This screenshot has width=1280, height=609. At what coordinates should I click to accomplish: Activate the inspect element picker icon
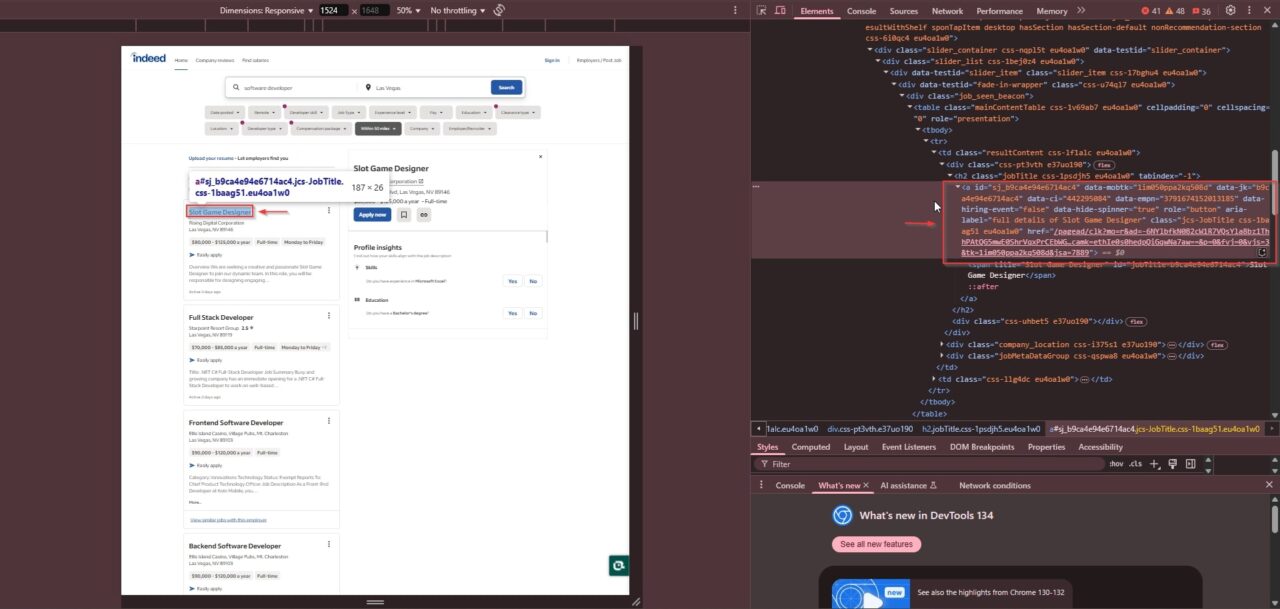pos(761,11)
